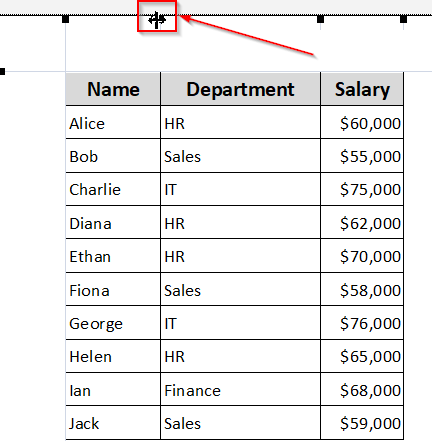The width and height of the screenshot is (432, 441).
Task: Select the cell with name Diana
Action: (x=113, y=222)
